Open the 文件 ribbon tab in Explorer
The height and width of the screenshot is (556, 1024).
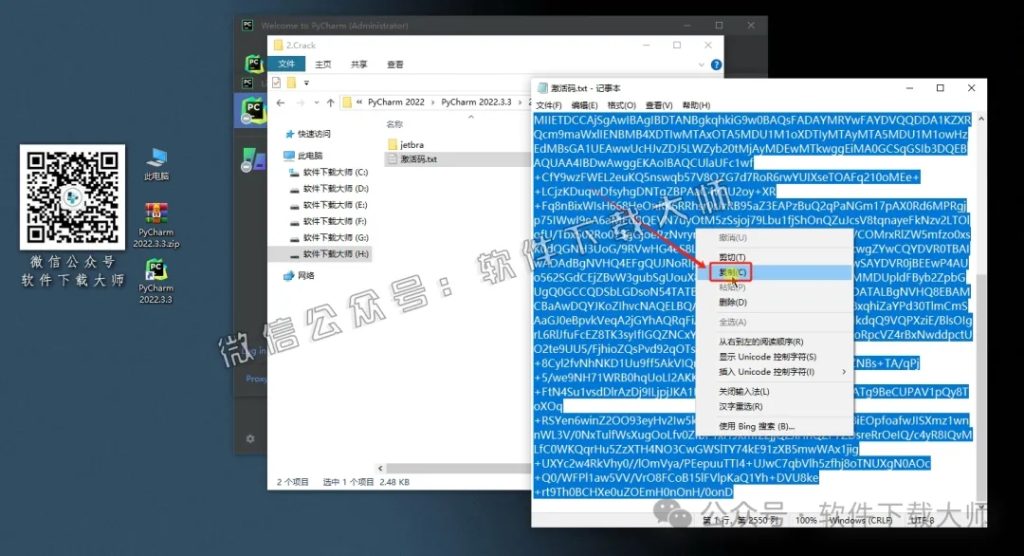286,64
